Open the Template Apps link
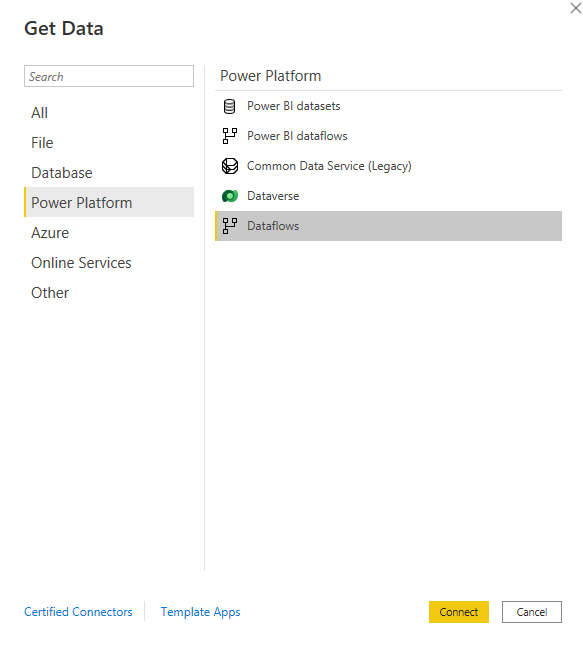Screen dimensions: 583x648 [200, 612]
